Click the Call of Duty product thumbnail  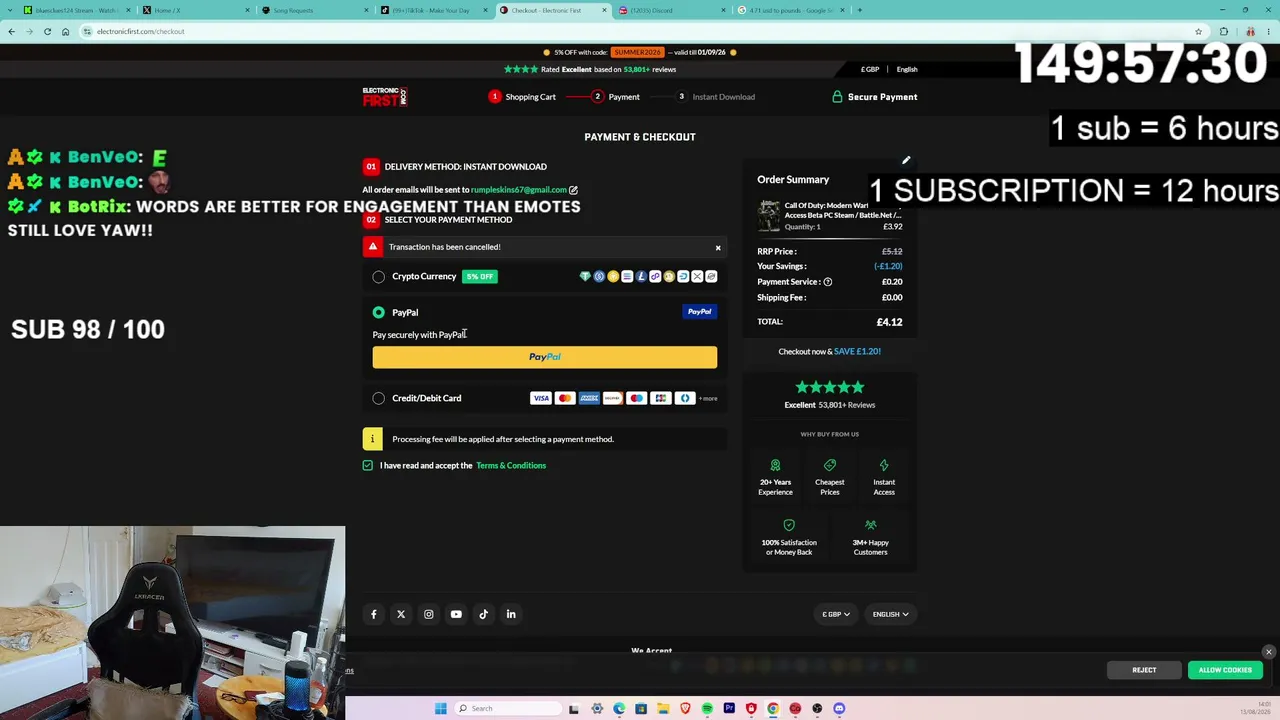[769, 216]
